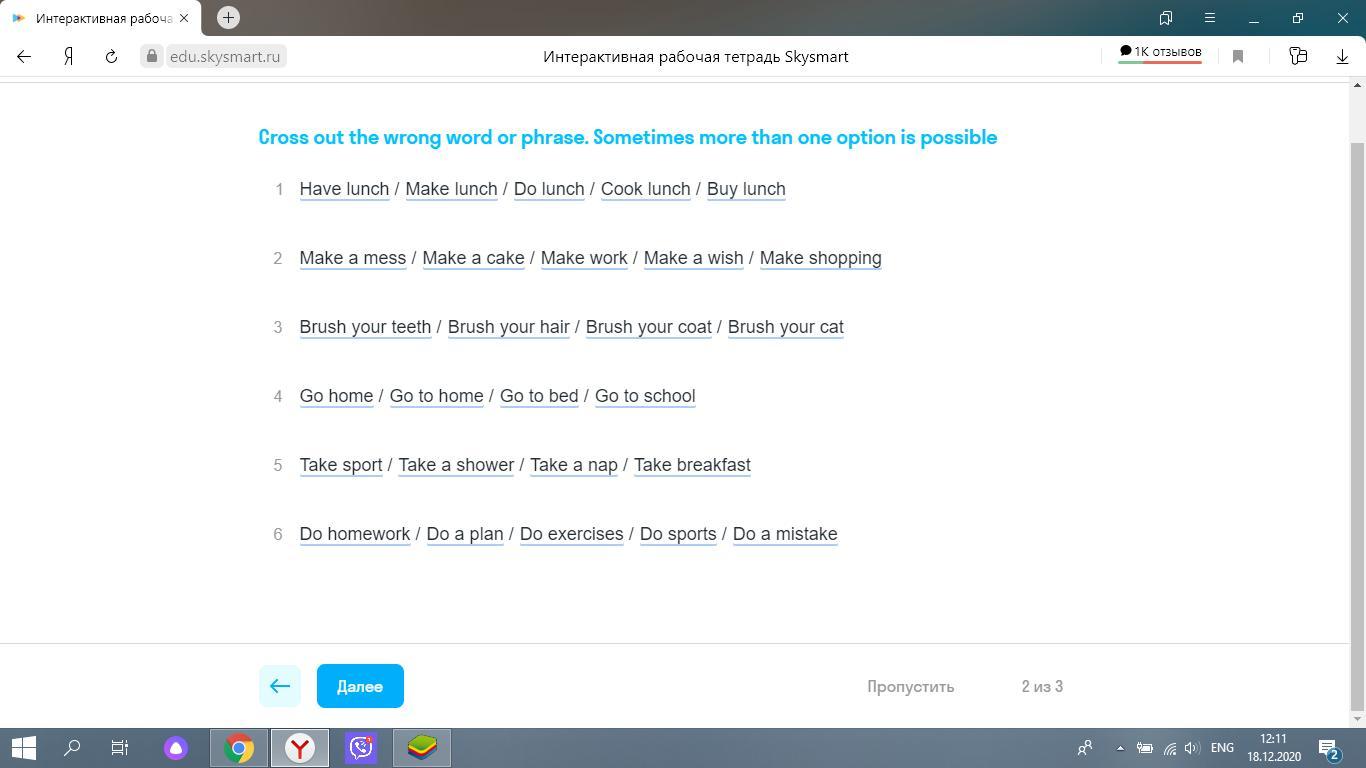Cross out 'Do sports'
The height and width of the screenshot is (768, 1366).
(678, 534)
